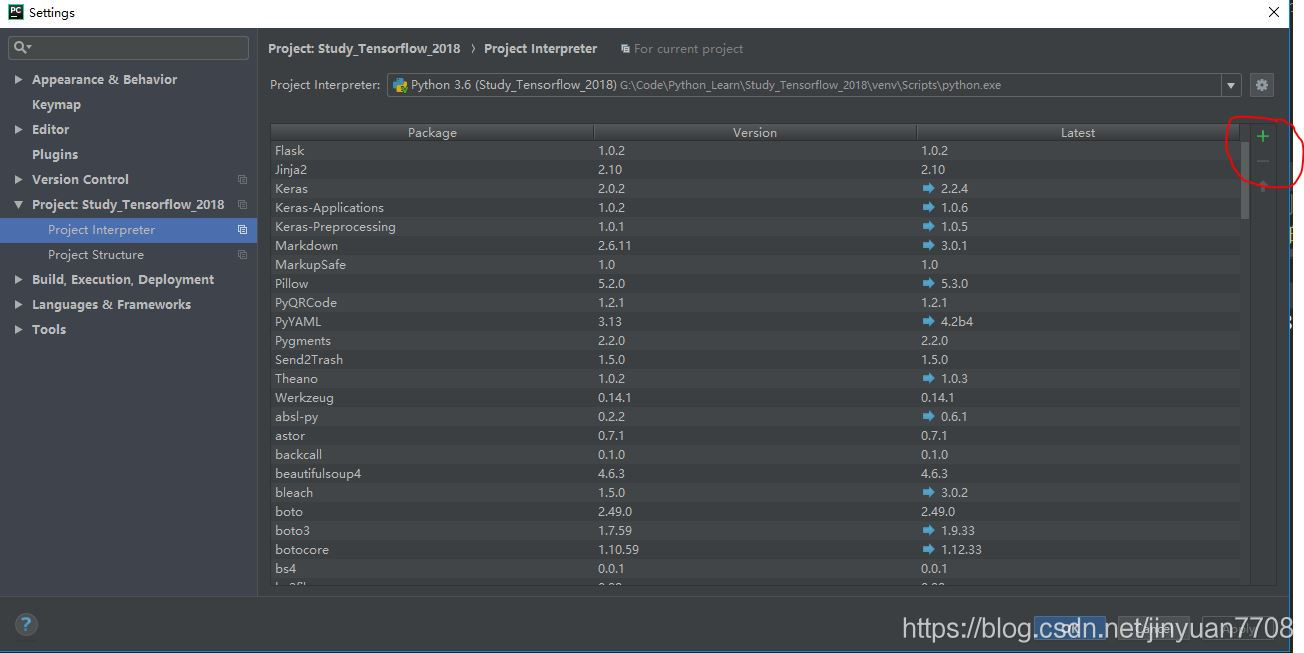Click the Latest column header
The image size is (1304, 653).
(x=1078, y=132)
